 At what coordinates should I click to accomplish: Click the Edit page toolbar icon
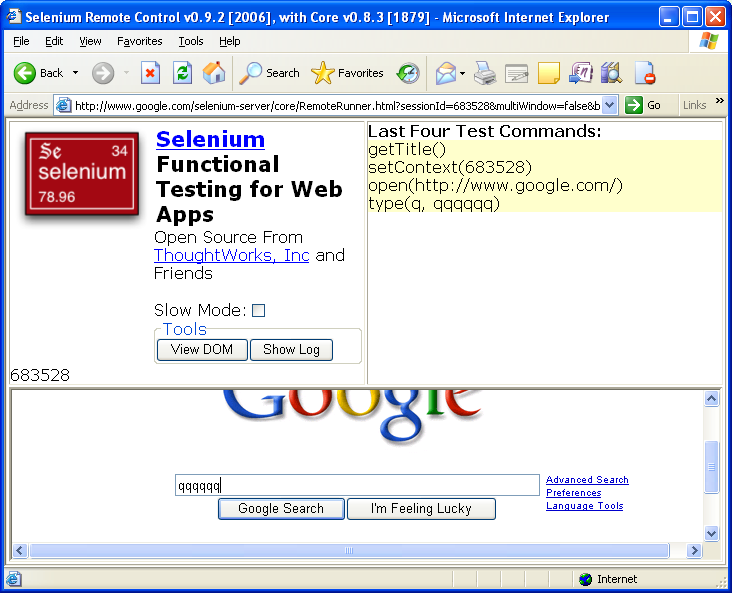tap(516, 73)
